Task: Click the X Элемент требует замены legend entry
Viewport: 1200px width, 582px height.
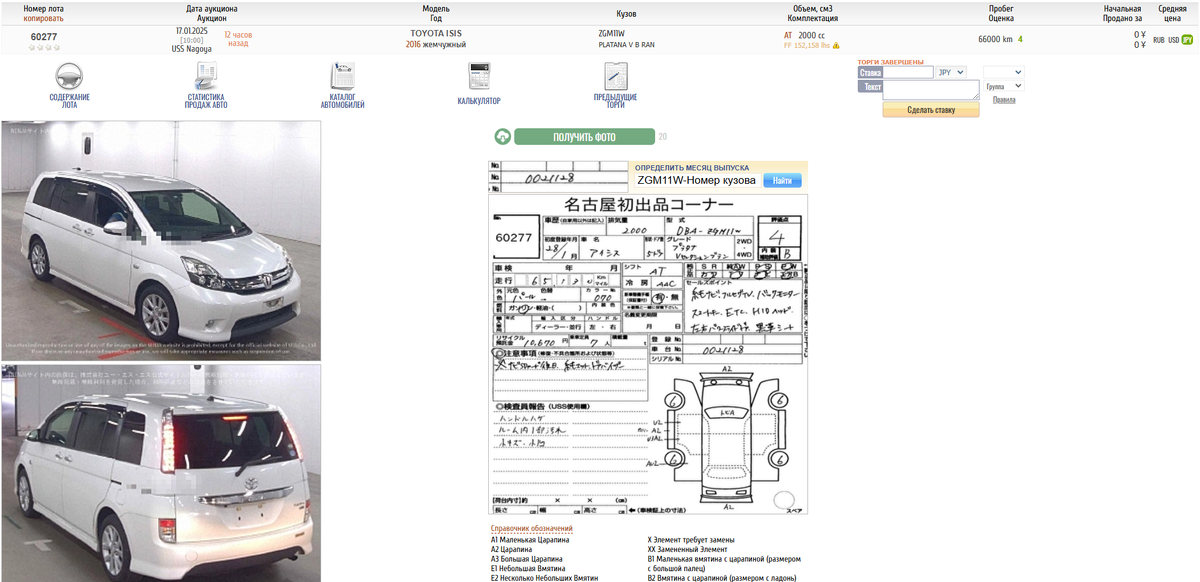Action: [x=691, y=539]
